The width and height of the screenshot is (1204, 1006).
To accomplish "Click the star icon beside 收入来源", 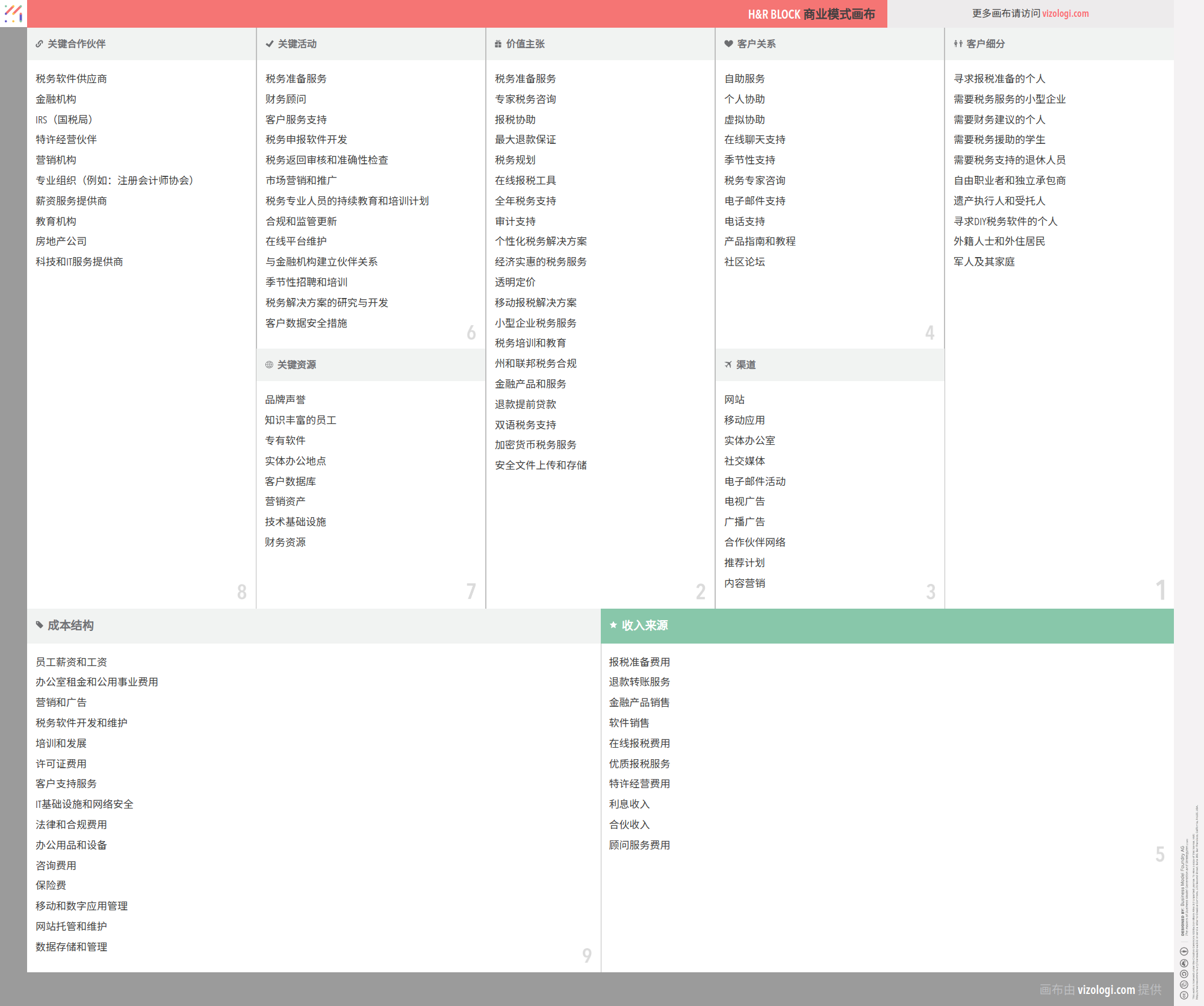I will (x=613, y=626).
